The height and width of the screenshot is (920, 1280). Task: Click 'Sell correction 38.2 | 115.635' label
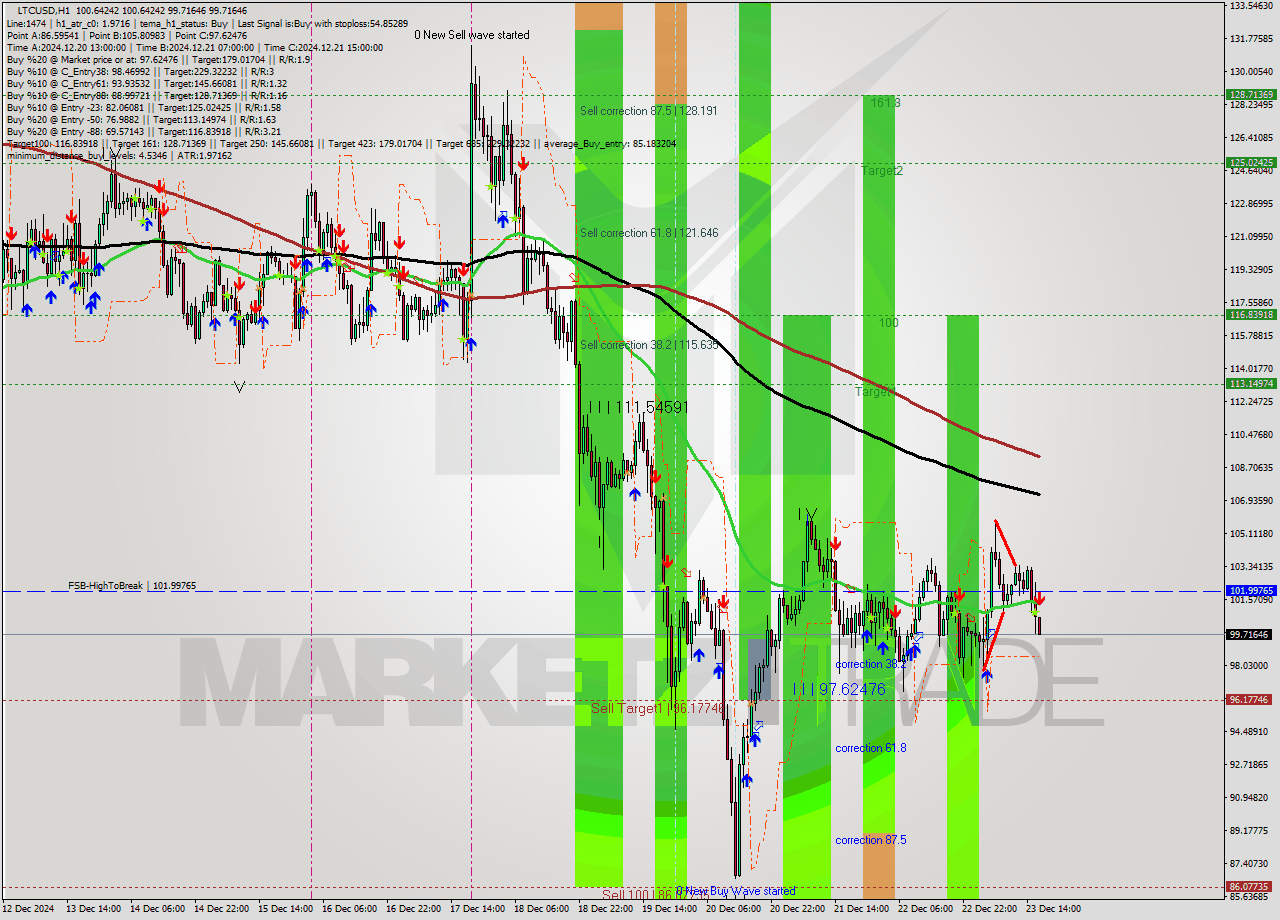[x=648, y=344]
